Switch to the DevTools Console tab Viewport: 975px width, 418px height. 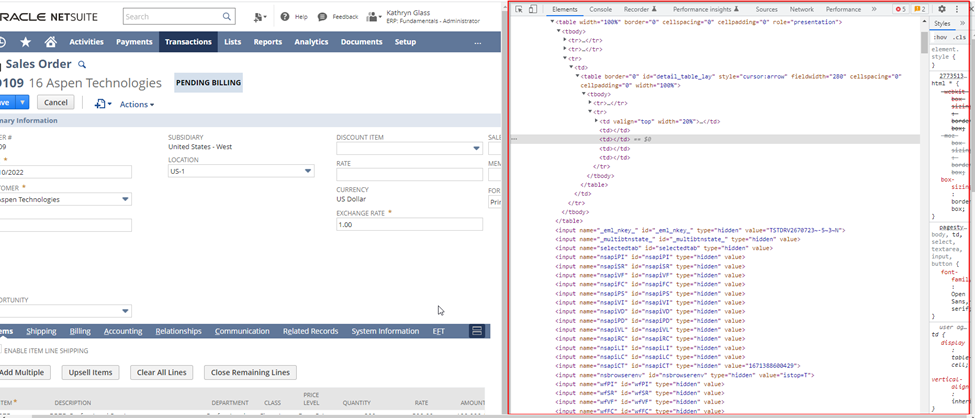point(601,9)
